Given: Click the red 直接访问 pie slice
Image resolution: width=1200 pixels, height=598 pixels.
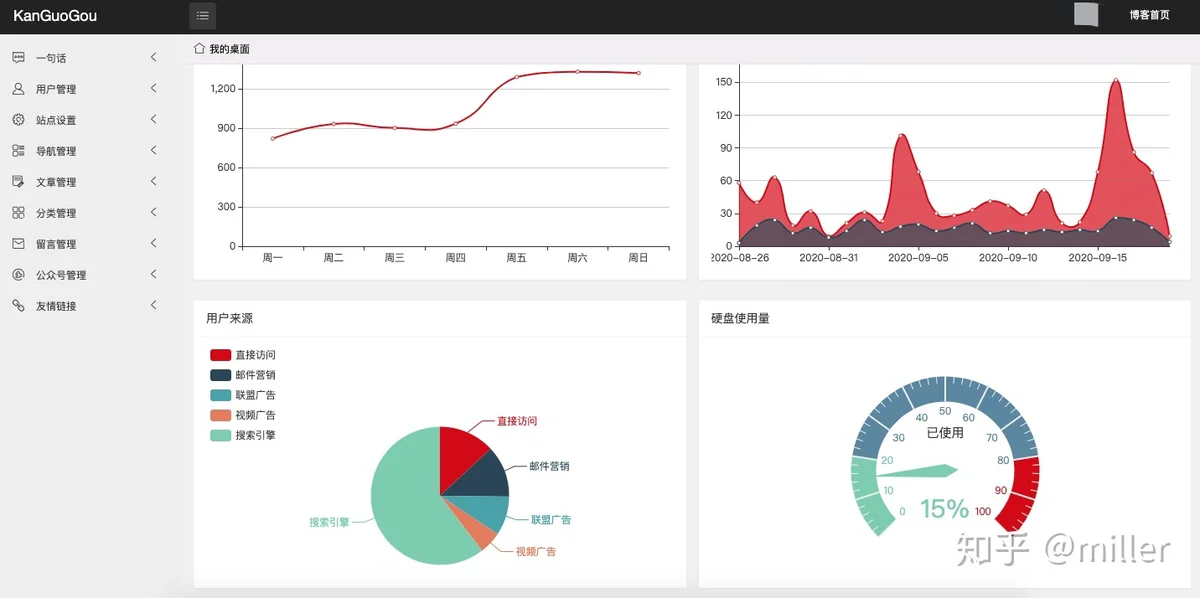Looking at the screenshot, I should [x=458, y=458].
